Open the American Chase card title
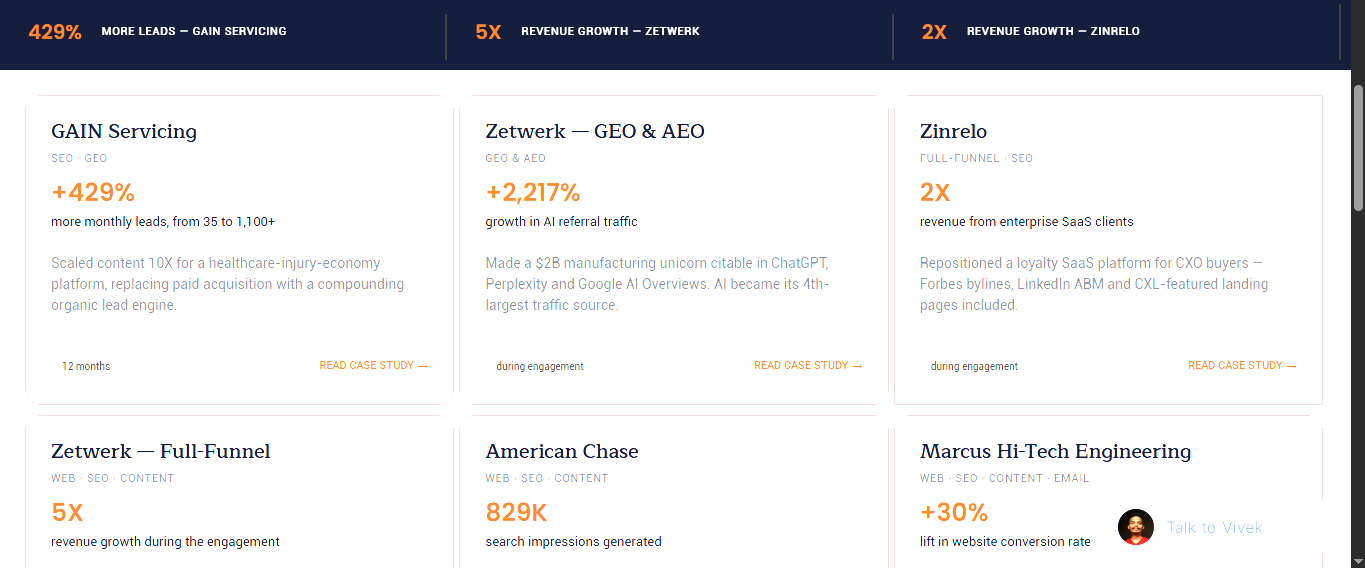 [562, 451]
